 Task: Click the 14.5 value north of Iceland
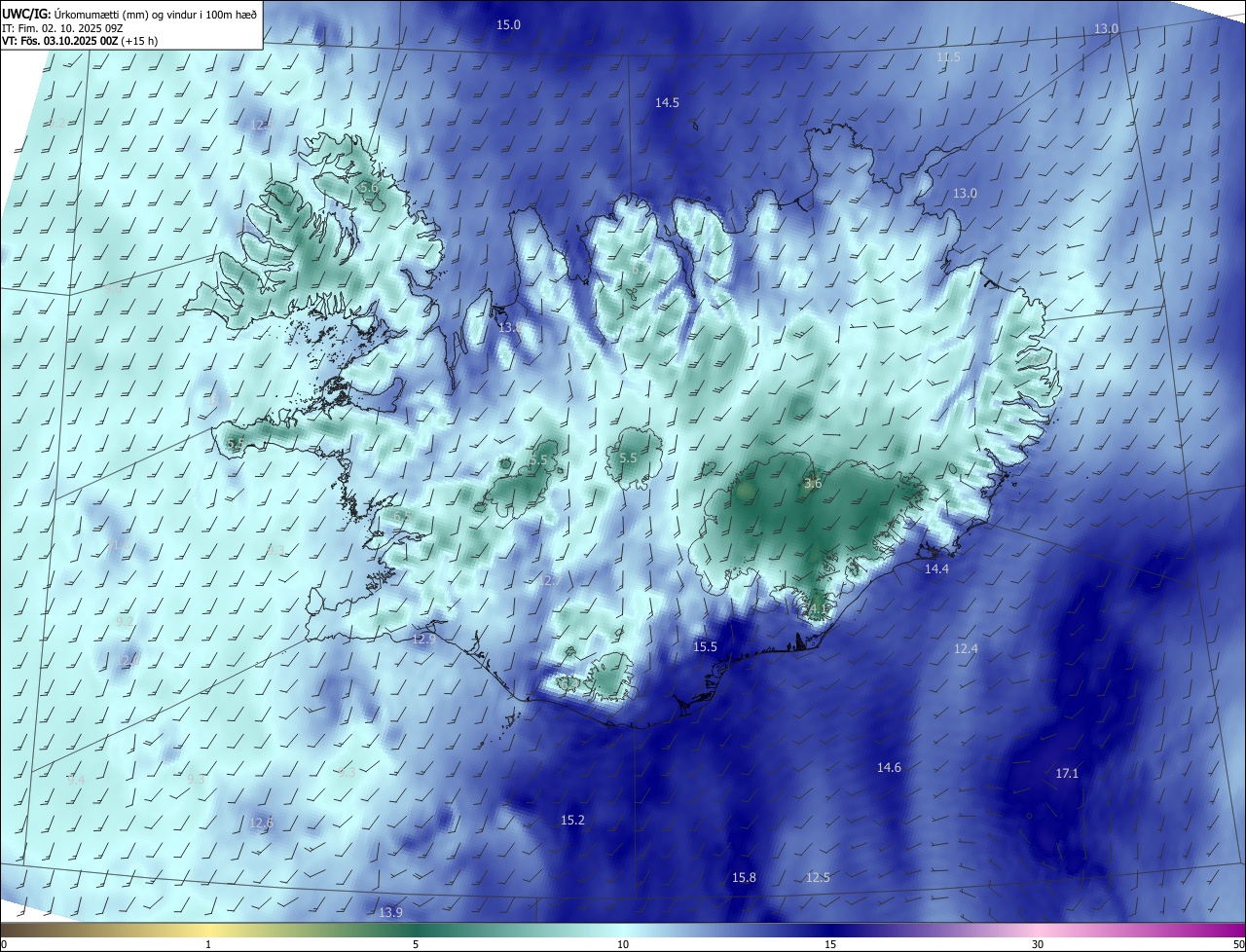pos(667,102)
